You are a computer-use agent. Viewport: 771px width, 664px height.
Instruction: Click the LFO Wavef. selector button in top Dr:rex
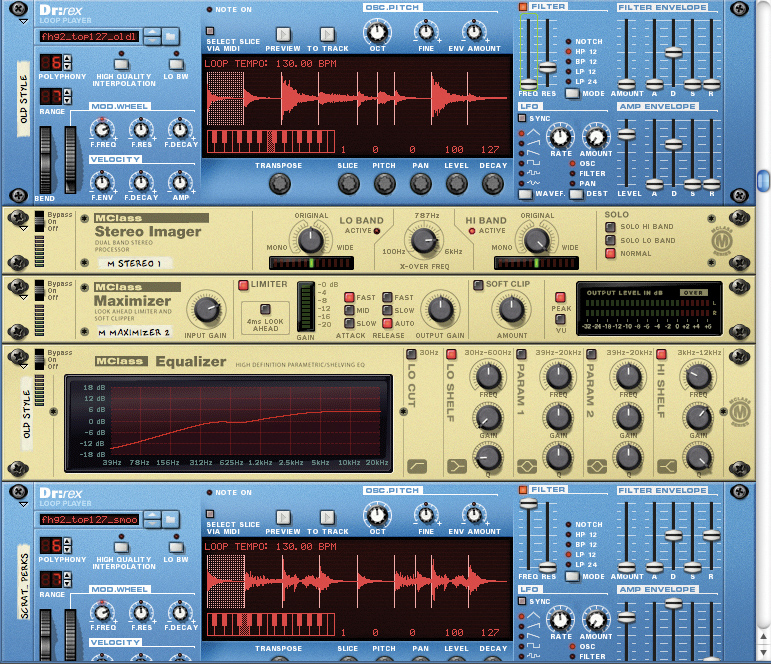[x=526, y=194]
